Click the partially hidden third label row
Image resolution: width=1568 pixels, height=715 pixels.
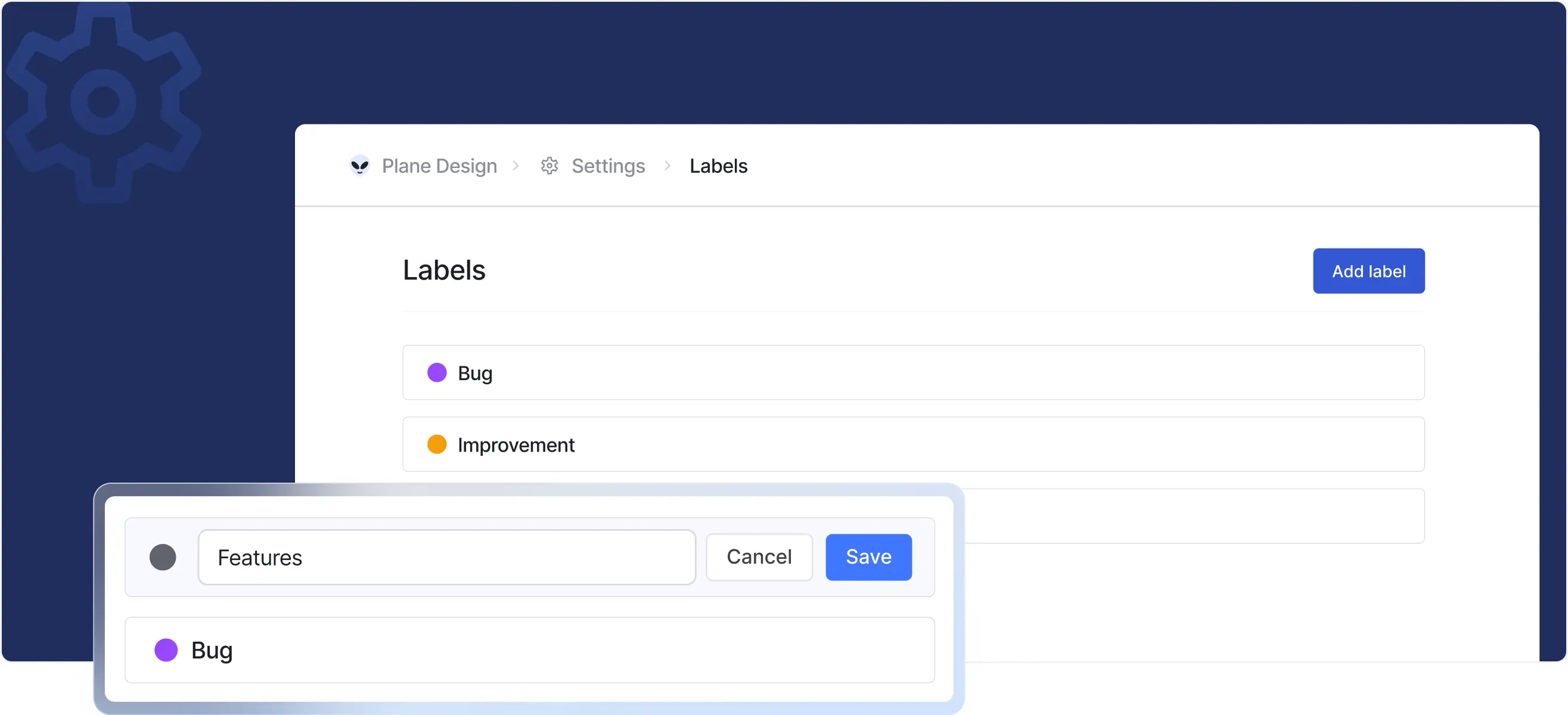(x=1193, y=516)
